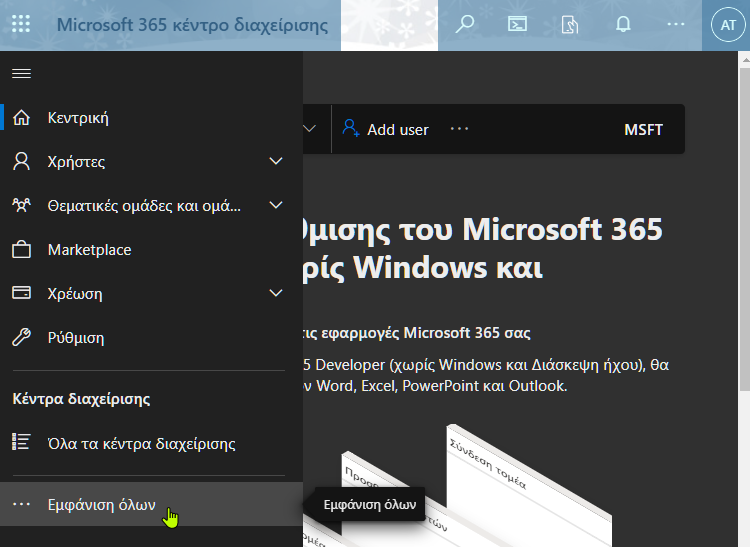The height and width of the screenshot is (547, 750).
Task: Open the ellipsis next to Add user
Action: tap(459, 129)
